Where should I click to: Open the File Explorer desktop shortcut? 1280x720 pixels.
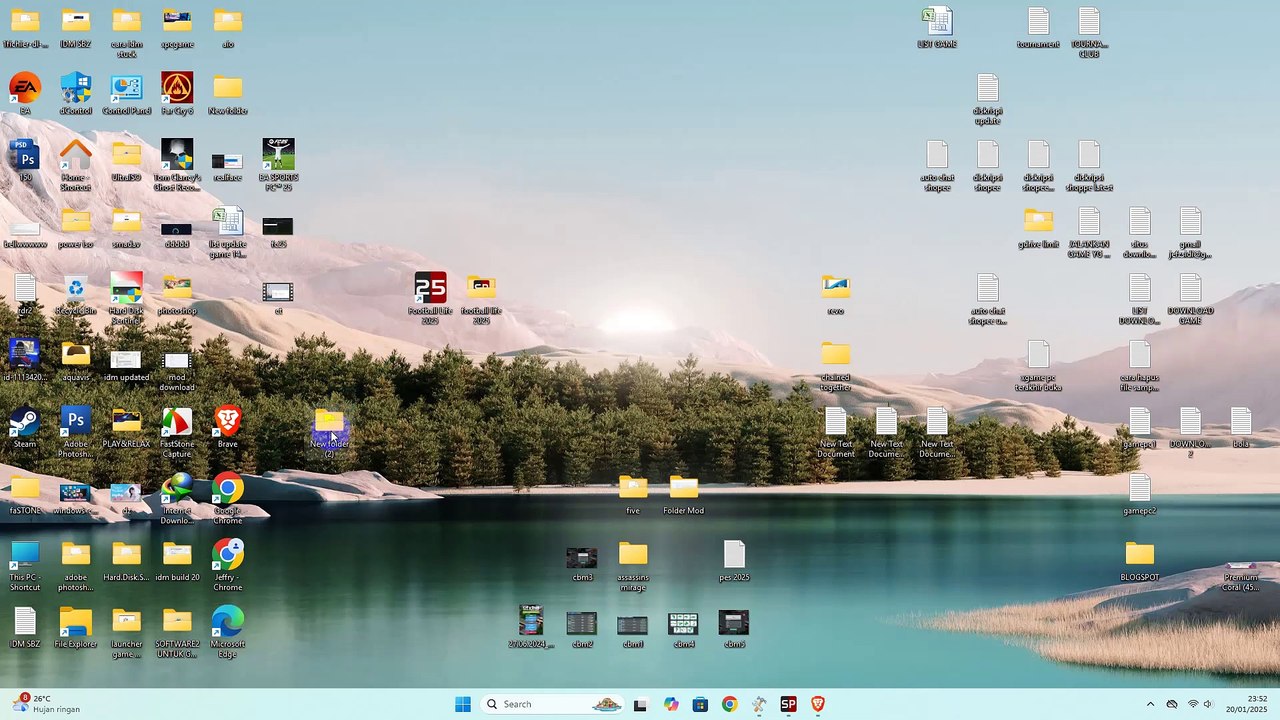[x=76, y=622]
